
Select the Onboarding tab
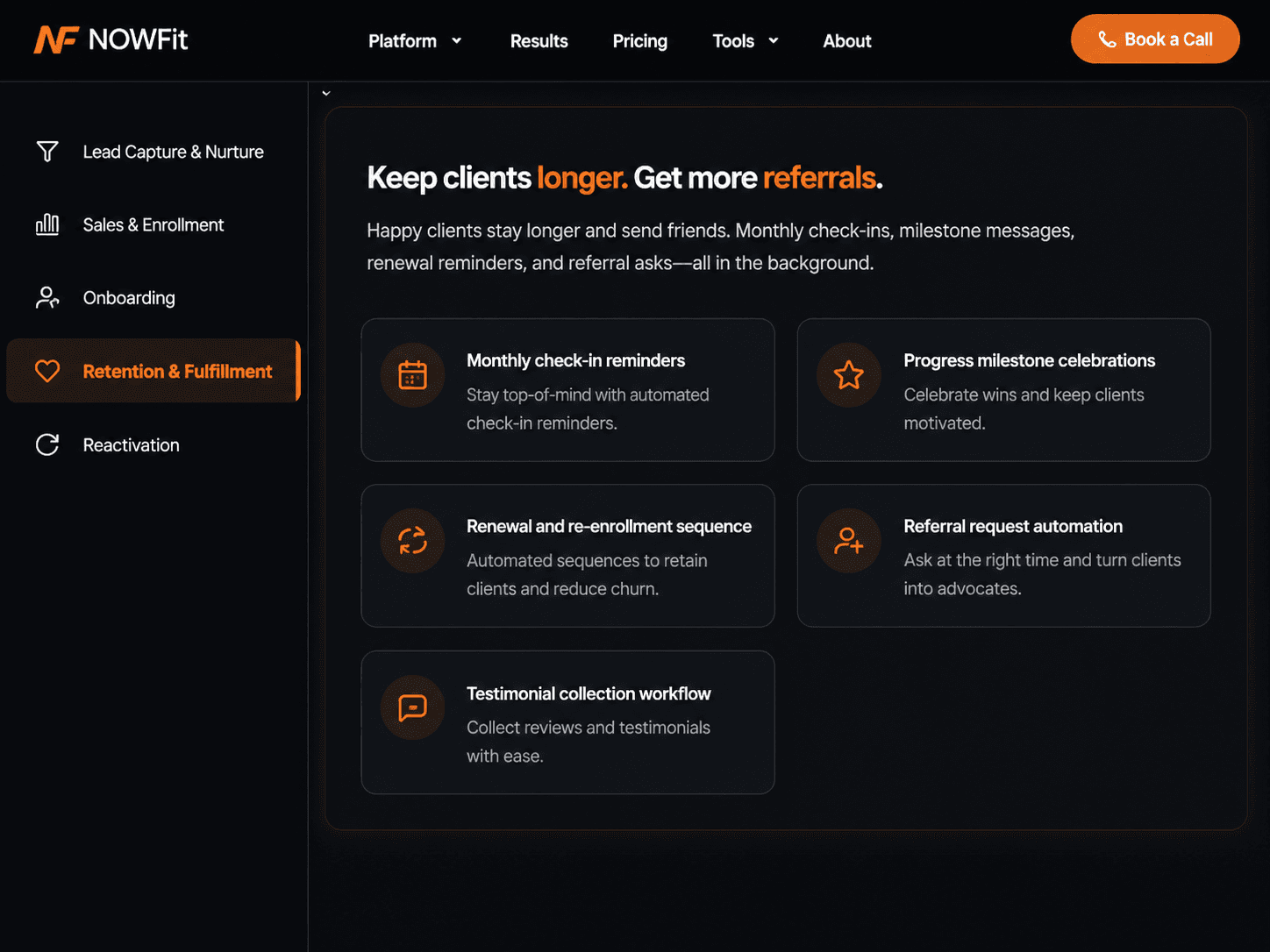(x=153, y=298)
